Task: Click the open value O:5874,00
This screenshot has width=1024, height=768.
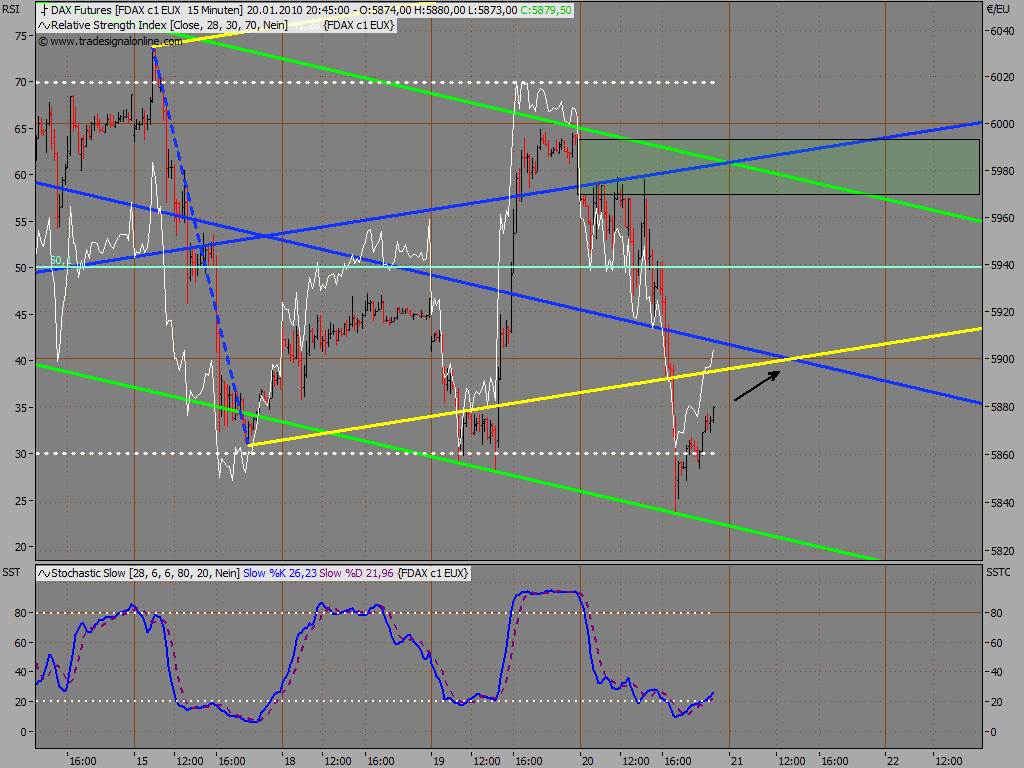Action: pyautogui.click(x=387, y=10)
